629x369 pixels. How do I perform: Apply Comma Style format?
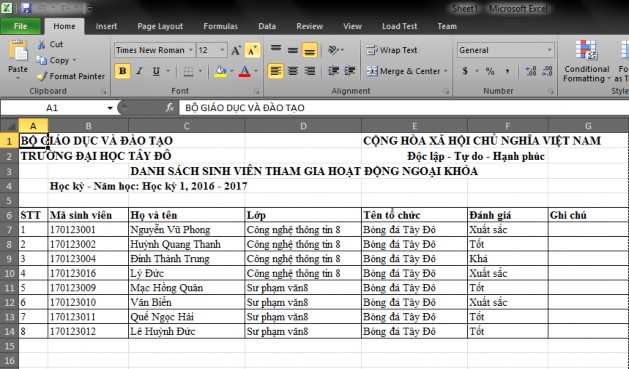click(507, 71)
